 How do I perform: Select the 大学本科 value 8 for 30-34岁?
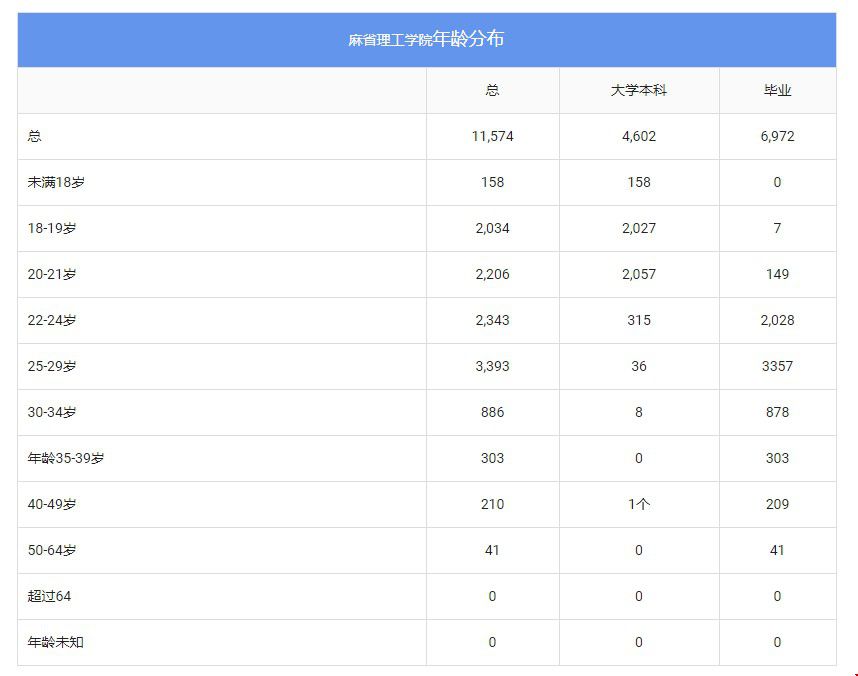pyautogui.click(x=639, y=412)
